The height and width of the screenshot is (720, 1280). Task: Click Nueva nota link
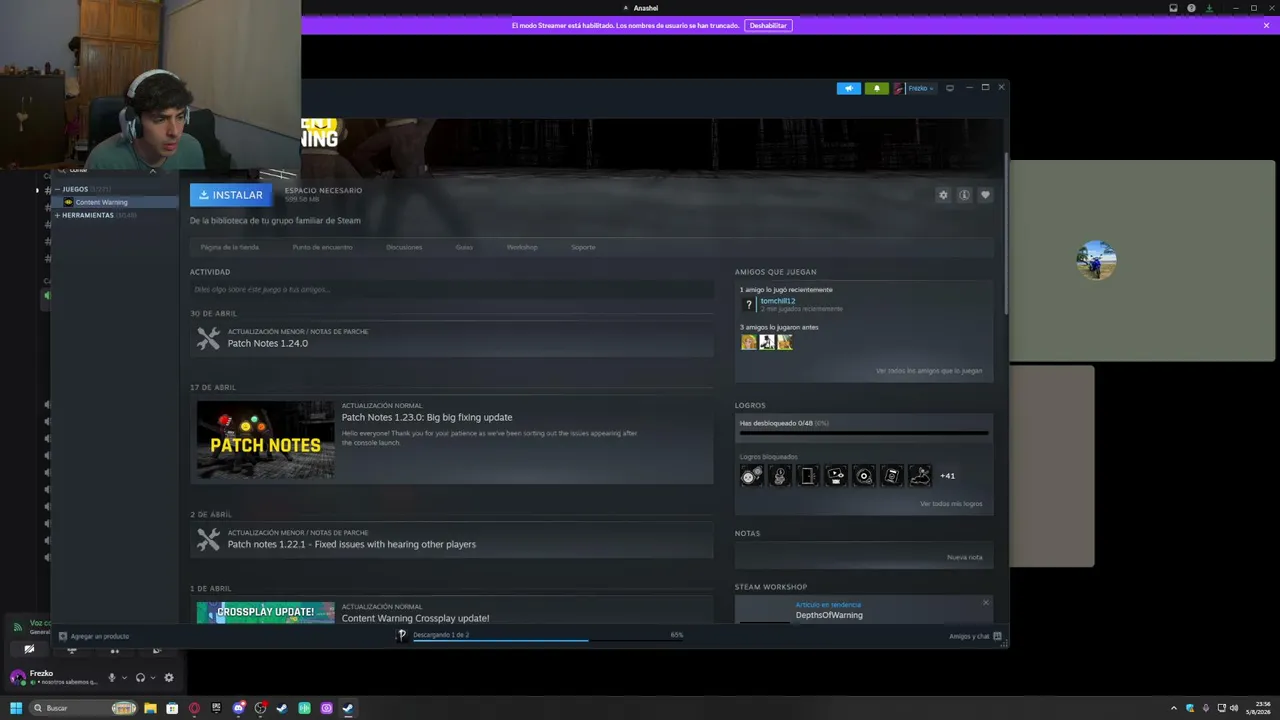(965, 557)
